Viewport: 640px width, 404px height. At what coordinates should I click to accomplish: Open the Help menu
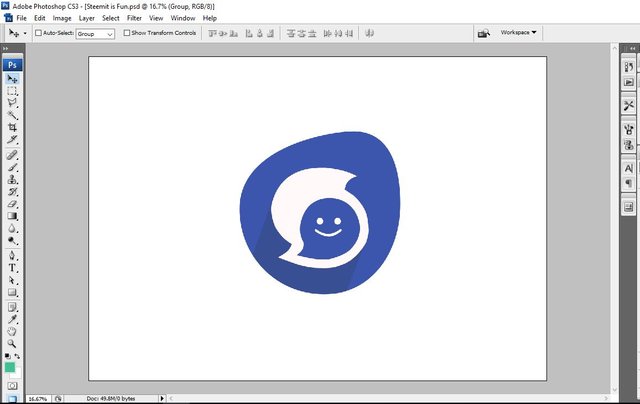tap(210, 18)
